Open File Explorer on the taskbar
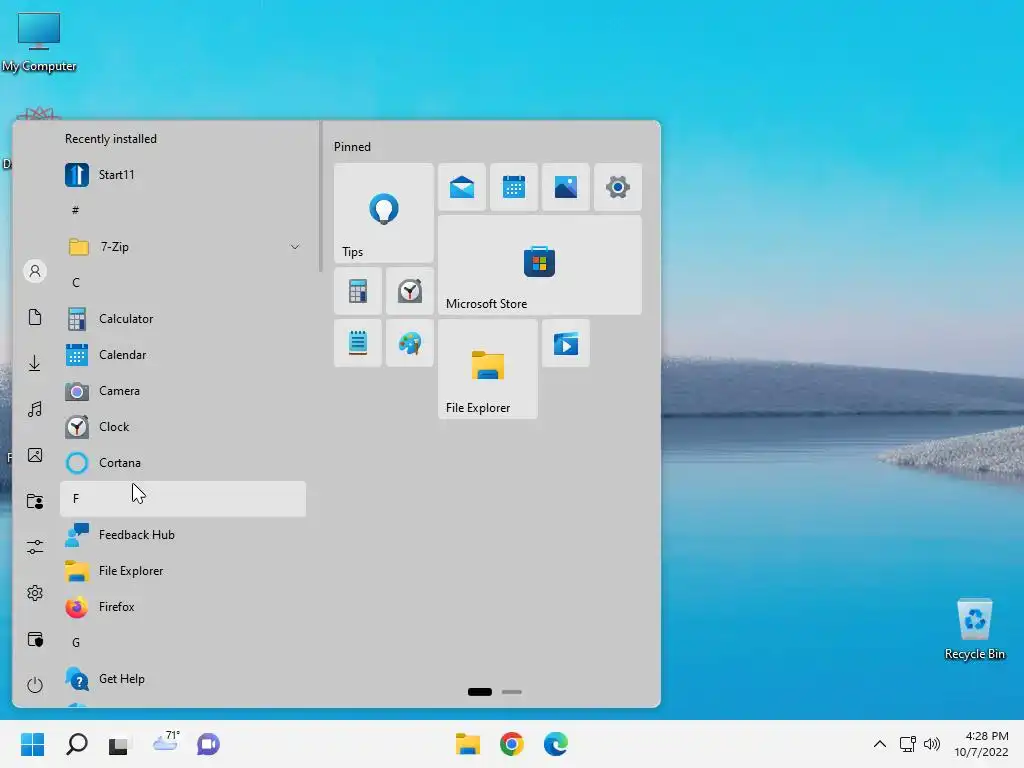Screen dimensions: 1024x768 [x=468, y=744]
